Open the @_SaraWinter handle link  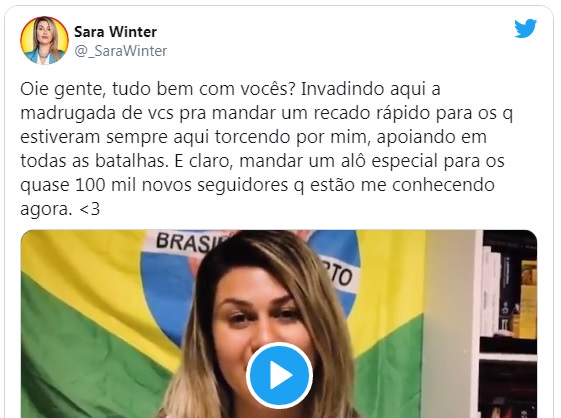coord(121,51)
